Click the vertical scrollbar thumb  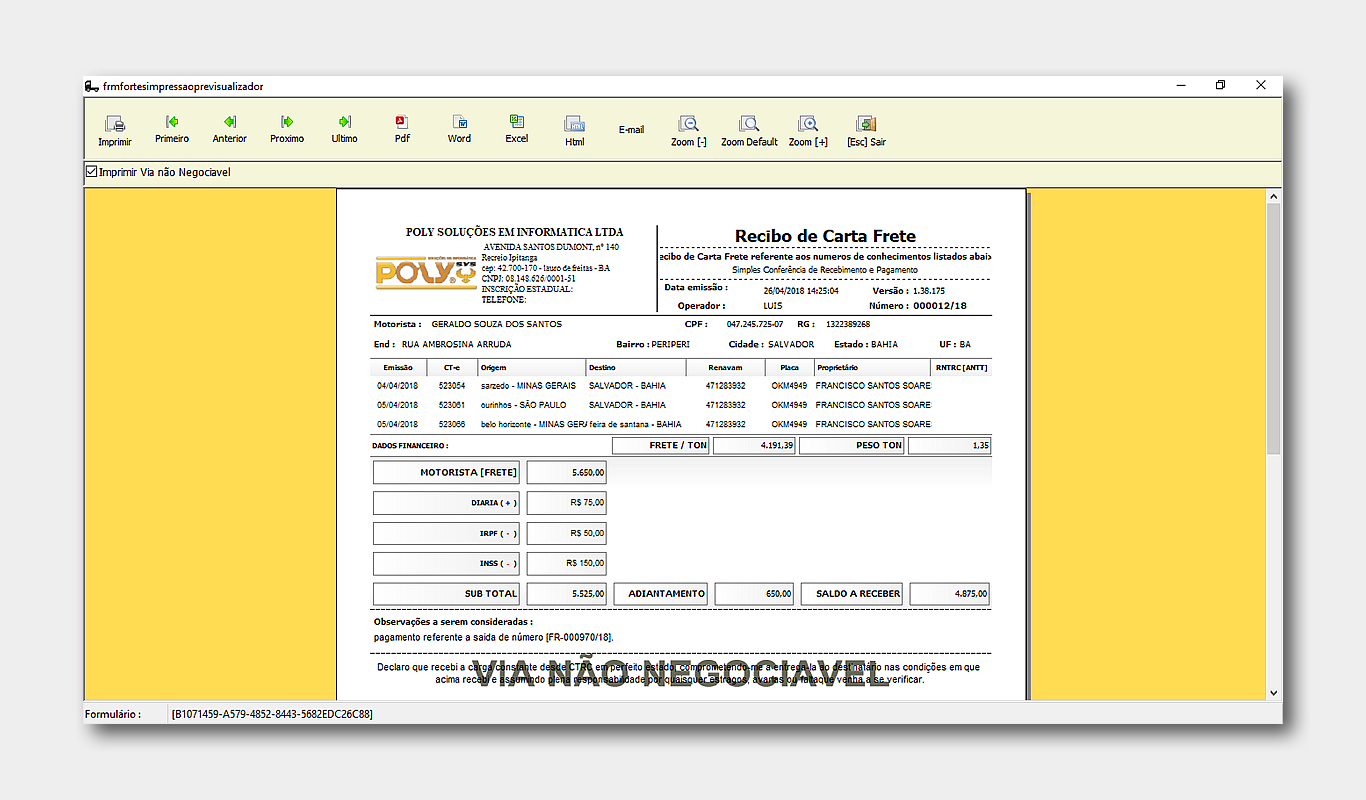(1273, 330)
